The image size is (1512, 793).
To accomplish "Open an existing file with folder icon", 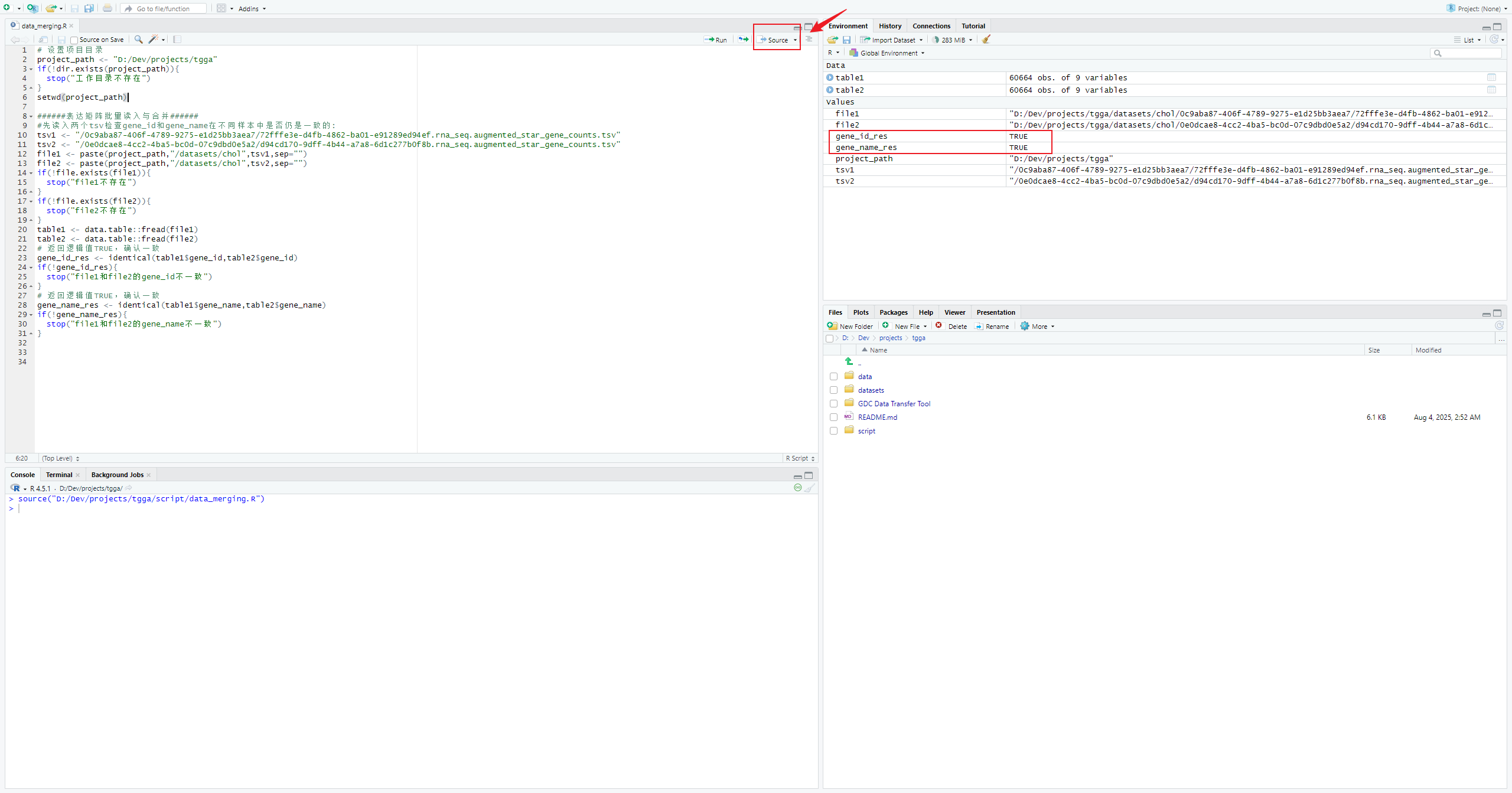I will click(51, 8).
